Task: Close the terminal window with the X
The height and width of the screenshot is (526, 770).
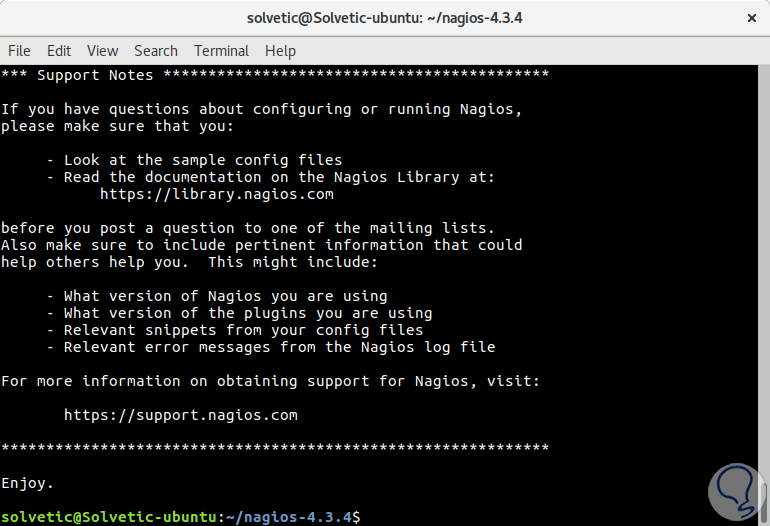Action: point(751,17)
